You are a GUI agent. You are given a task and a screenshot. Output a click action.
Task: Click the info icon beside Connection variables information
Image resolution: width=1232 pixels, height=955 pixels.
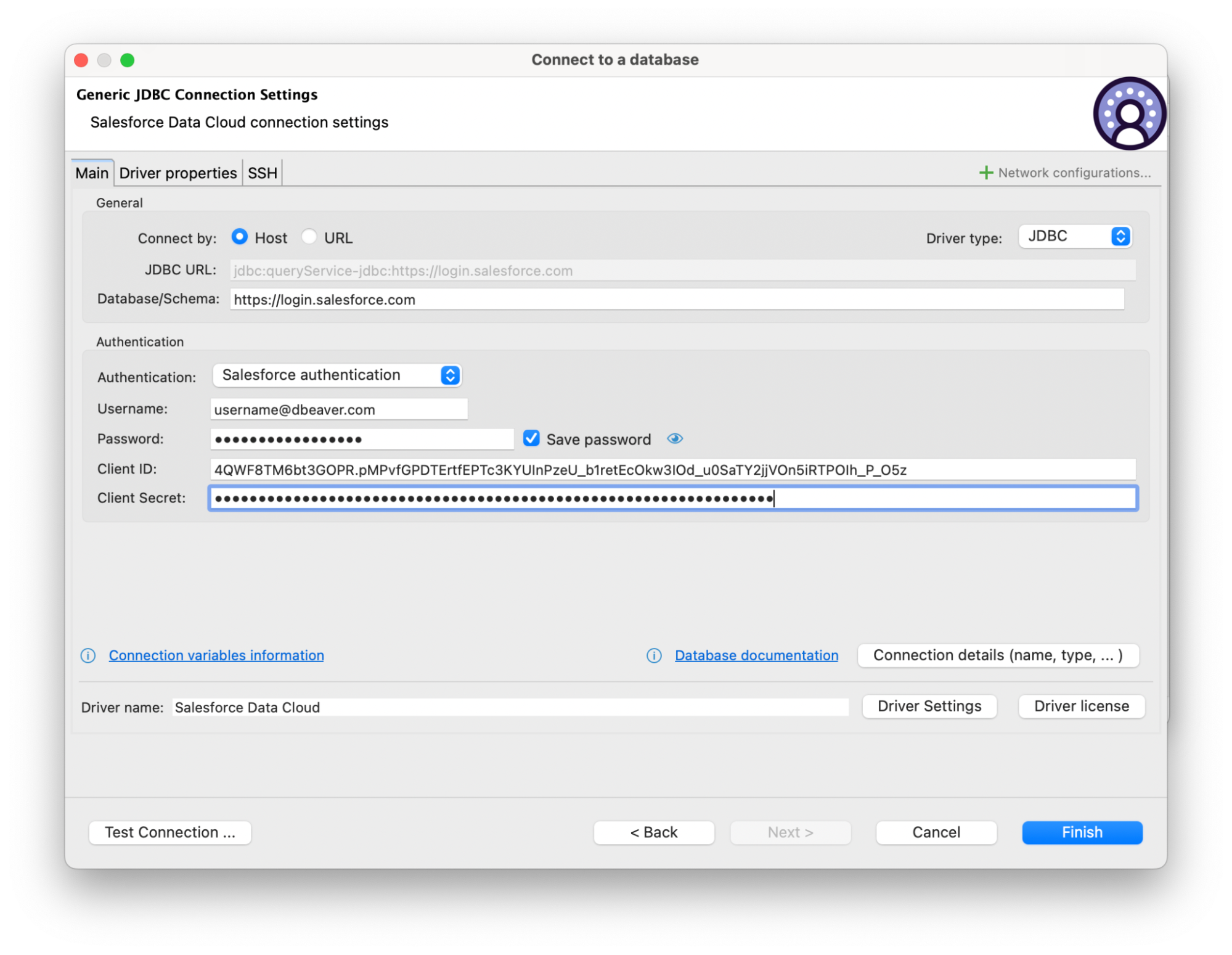88,655
